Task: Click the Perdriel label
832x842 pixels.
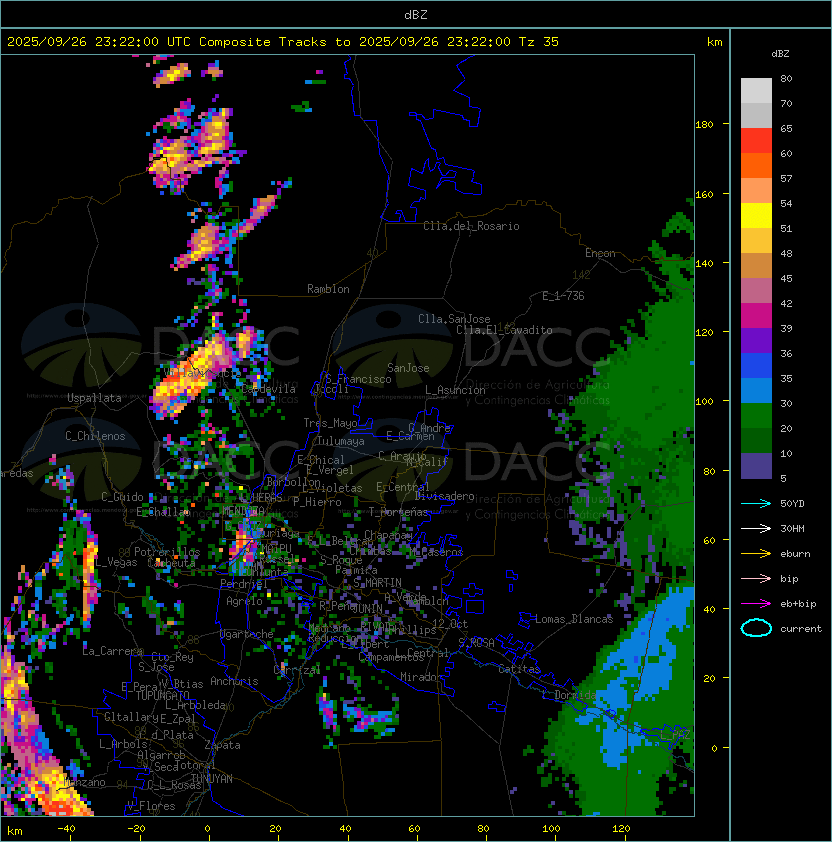Action: [244, 584]
